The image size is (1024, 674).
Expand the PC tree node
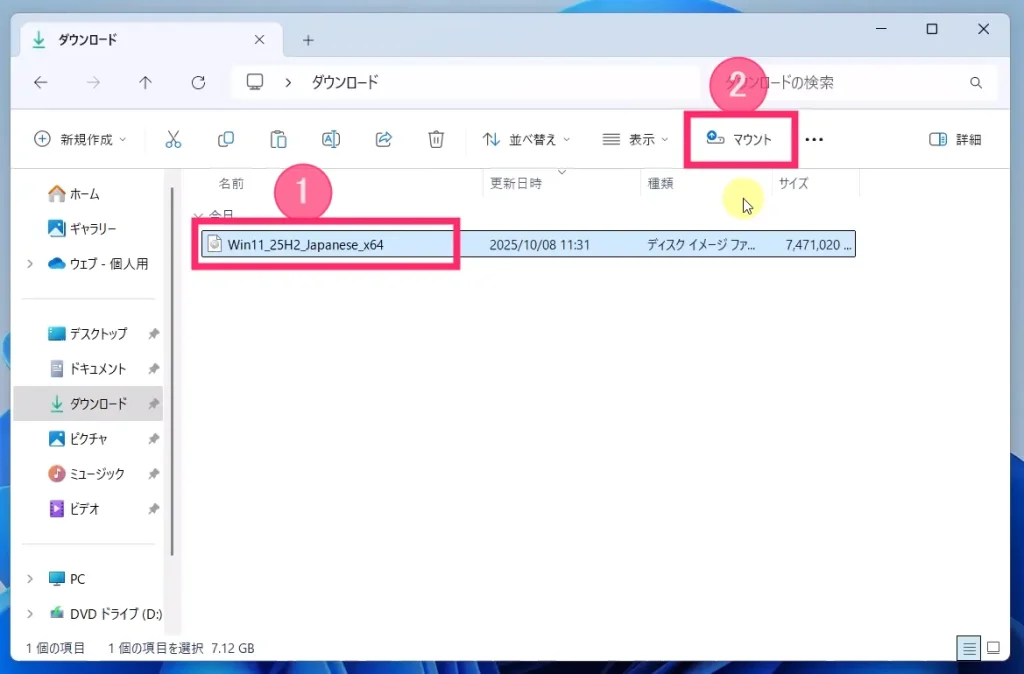(30, 579)
